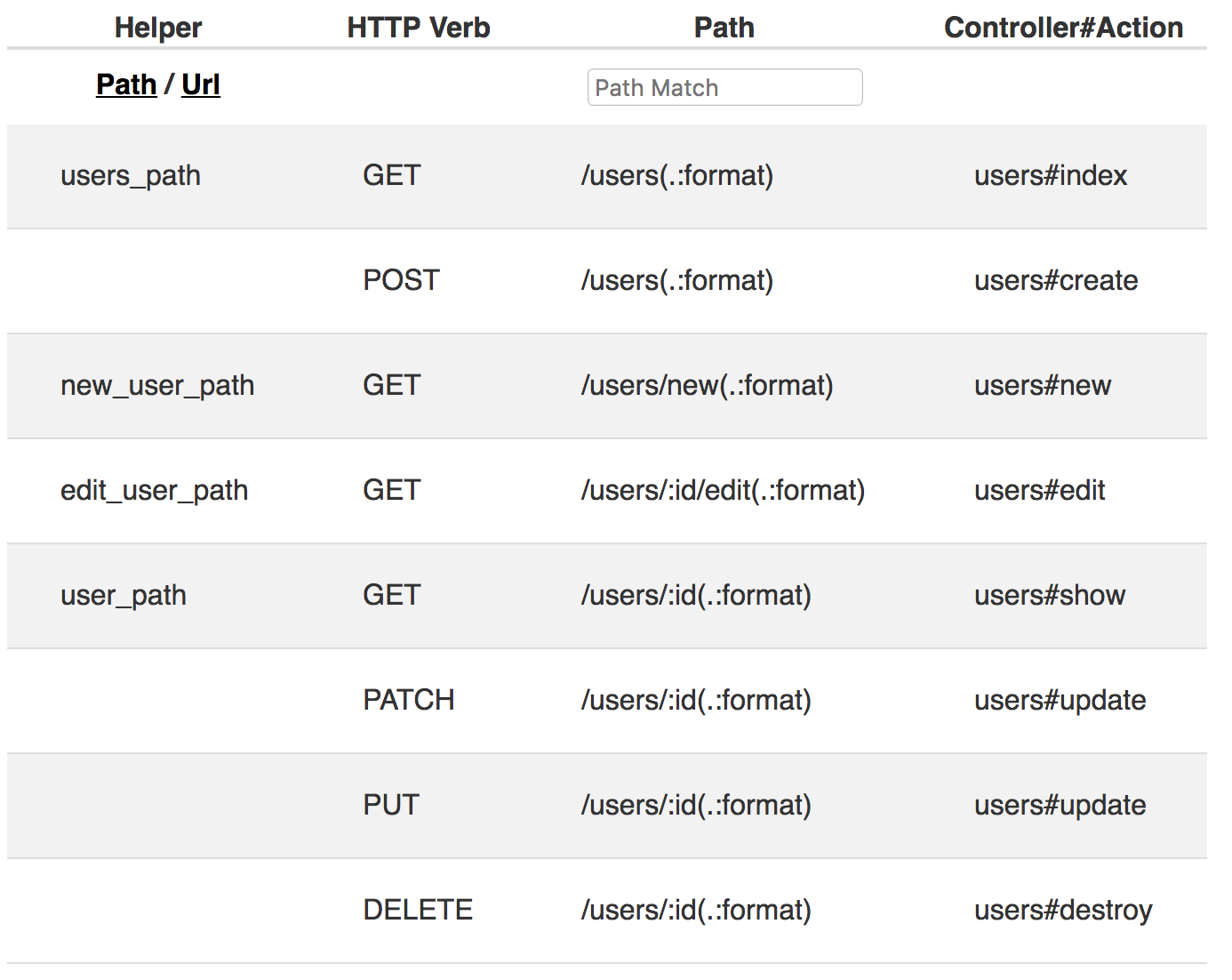Screen dimensions: 1232x980
Task: Click the PATCH verb cell
Action: (408, 701)
